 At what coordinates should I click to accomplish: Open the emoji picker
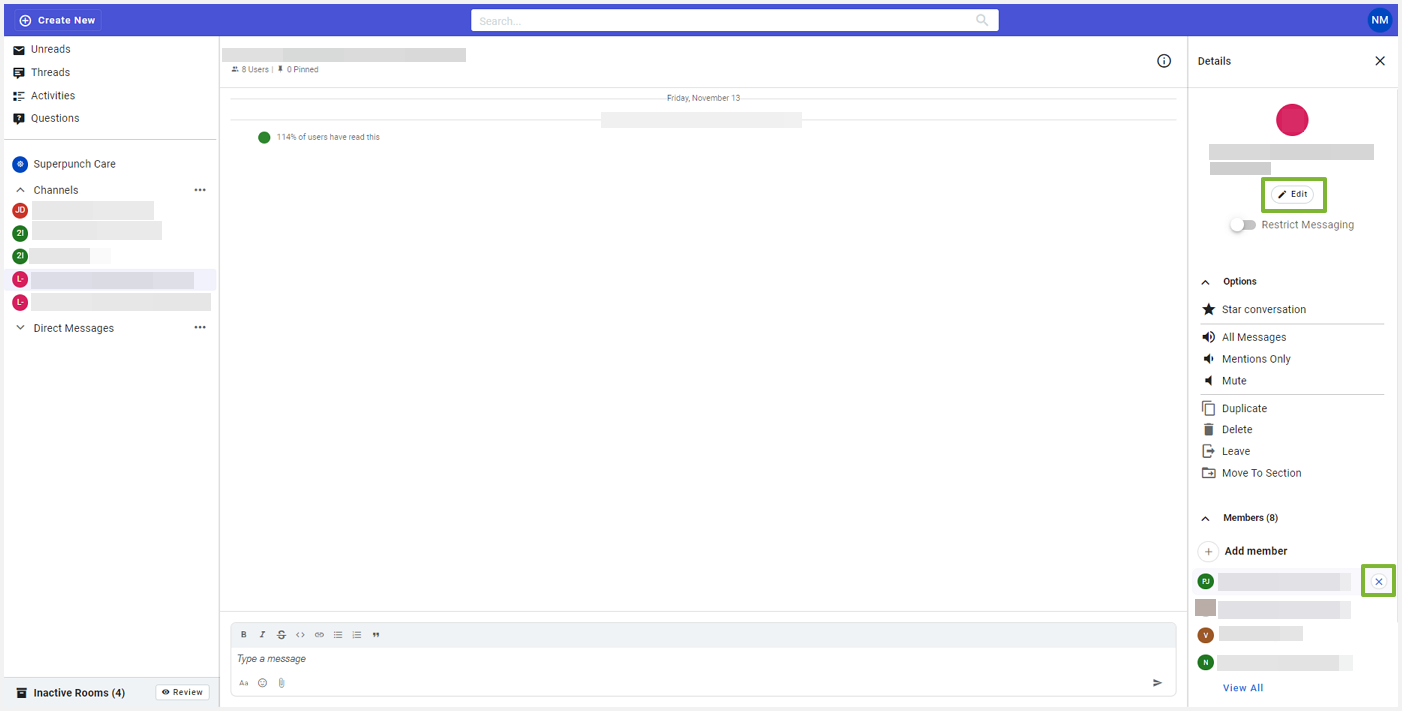262,682
